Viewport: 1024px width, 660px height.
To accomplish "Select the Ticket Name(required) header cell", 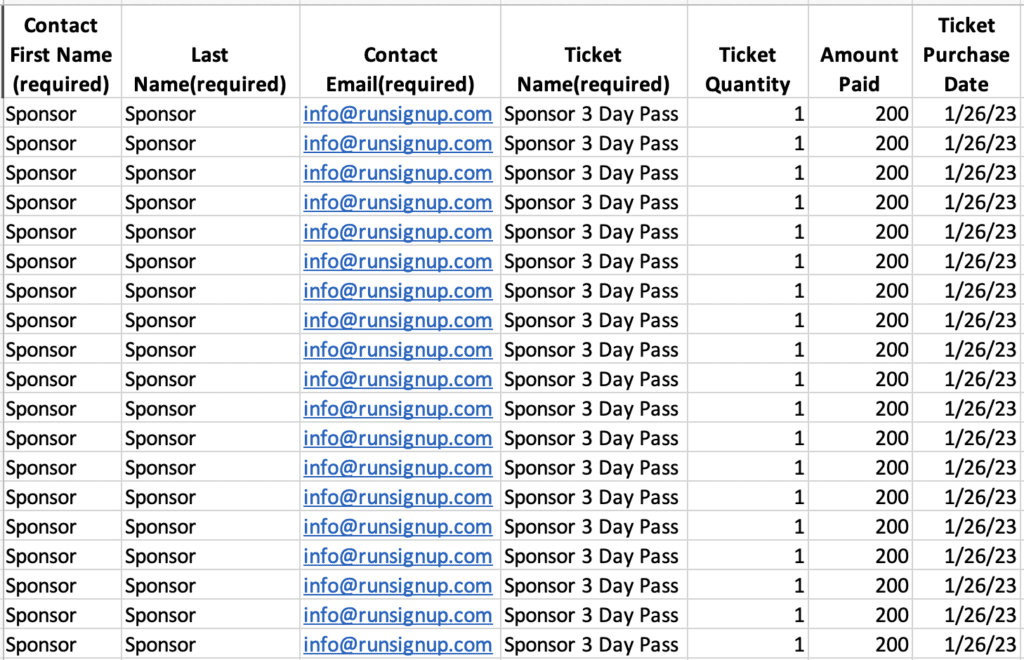I will (594, 52).
